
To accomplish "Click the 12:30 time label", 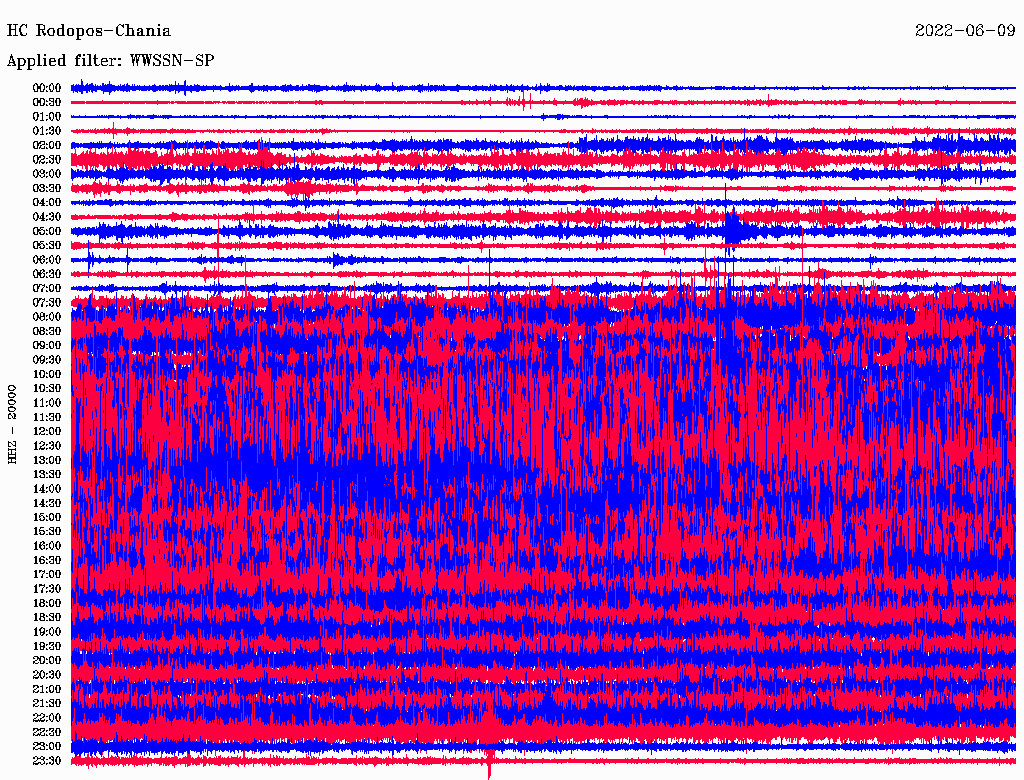I will 47,445.
